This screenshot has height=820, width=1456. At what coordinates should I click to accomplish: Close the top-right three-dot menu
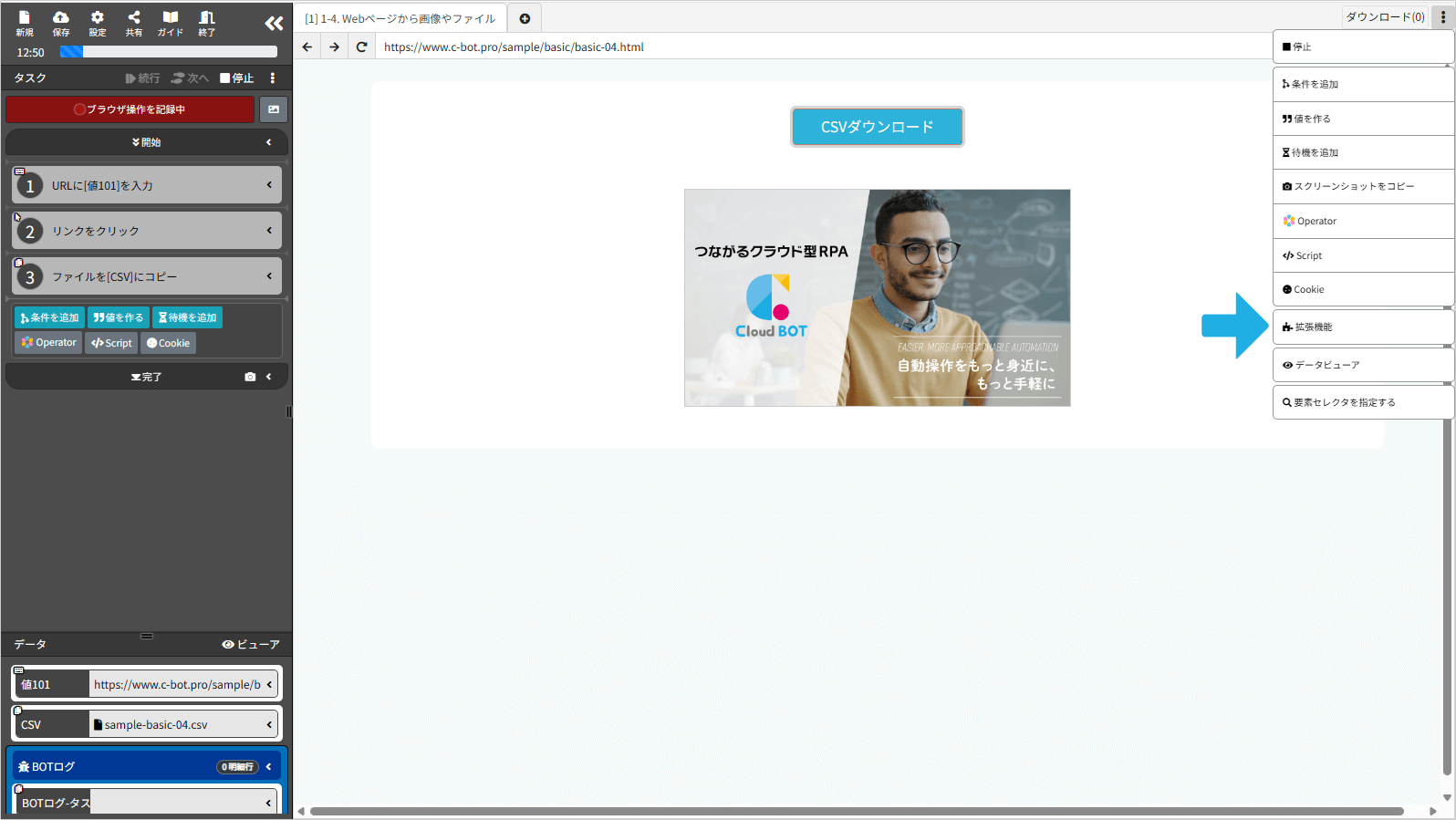point(1443,16)
